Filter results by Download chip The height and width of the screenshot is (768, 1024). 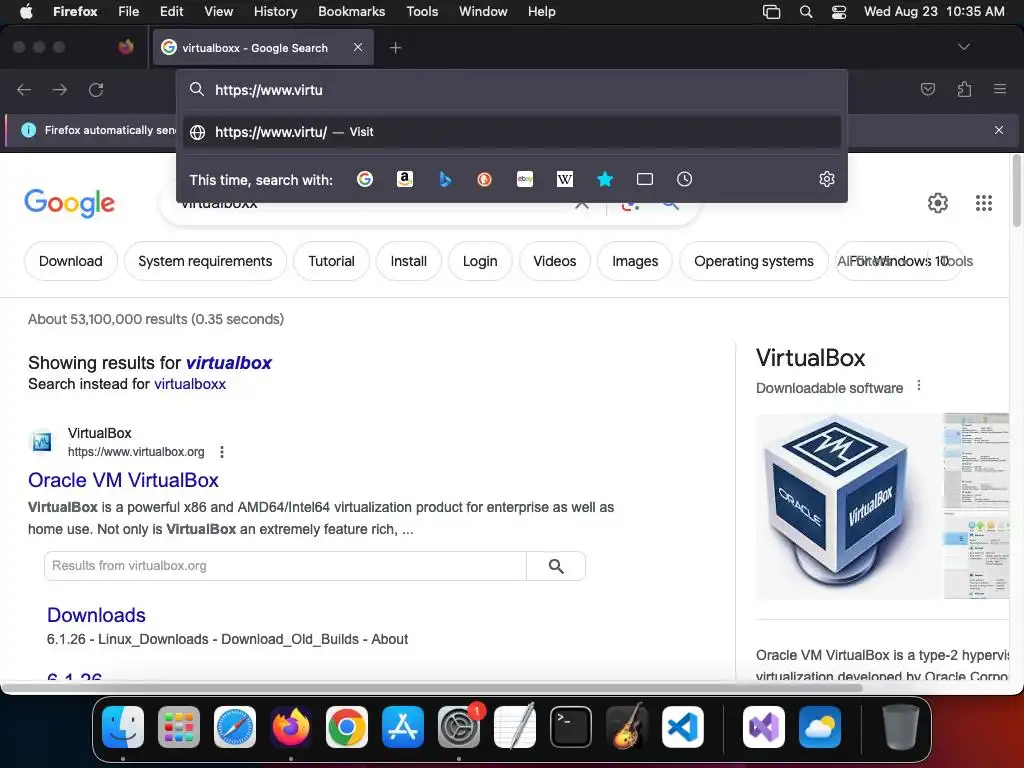coord(71,261)
